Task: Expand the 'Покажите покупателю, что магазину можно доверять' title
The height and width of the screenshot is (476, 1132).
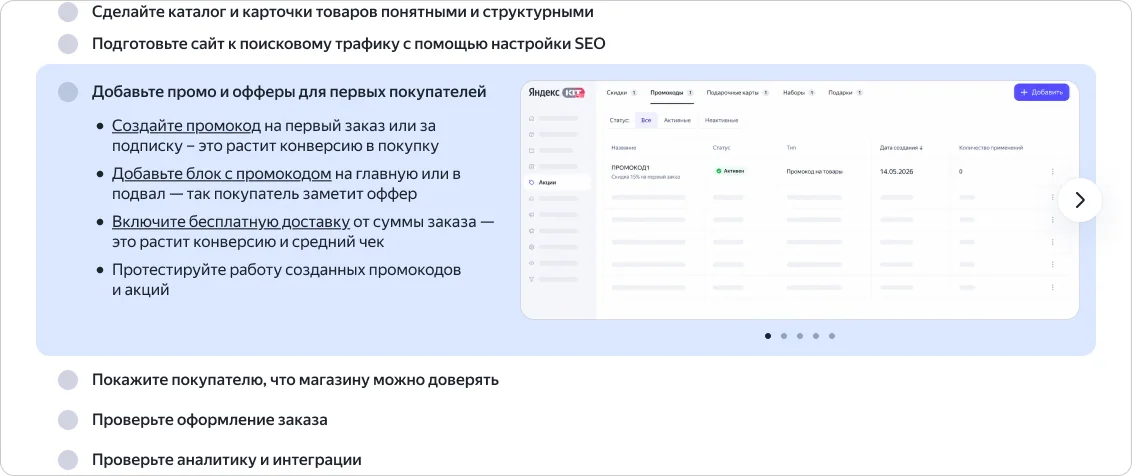Action: 295,380
